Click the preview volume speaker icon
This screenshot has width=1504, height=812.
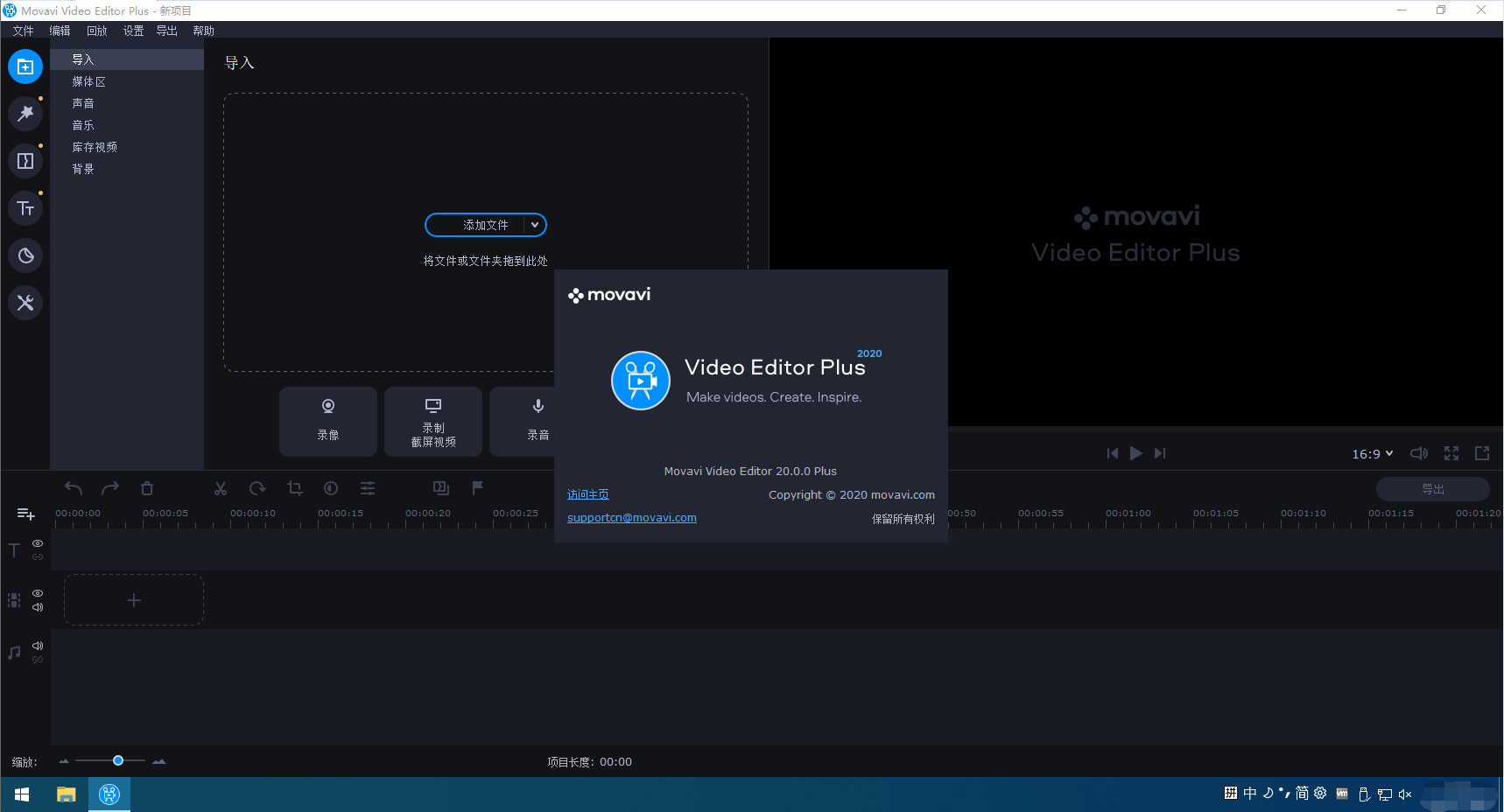point(1419,453)
